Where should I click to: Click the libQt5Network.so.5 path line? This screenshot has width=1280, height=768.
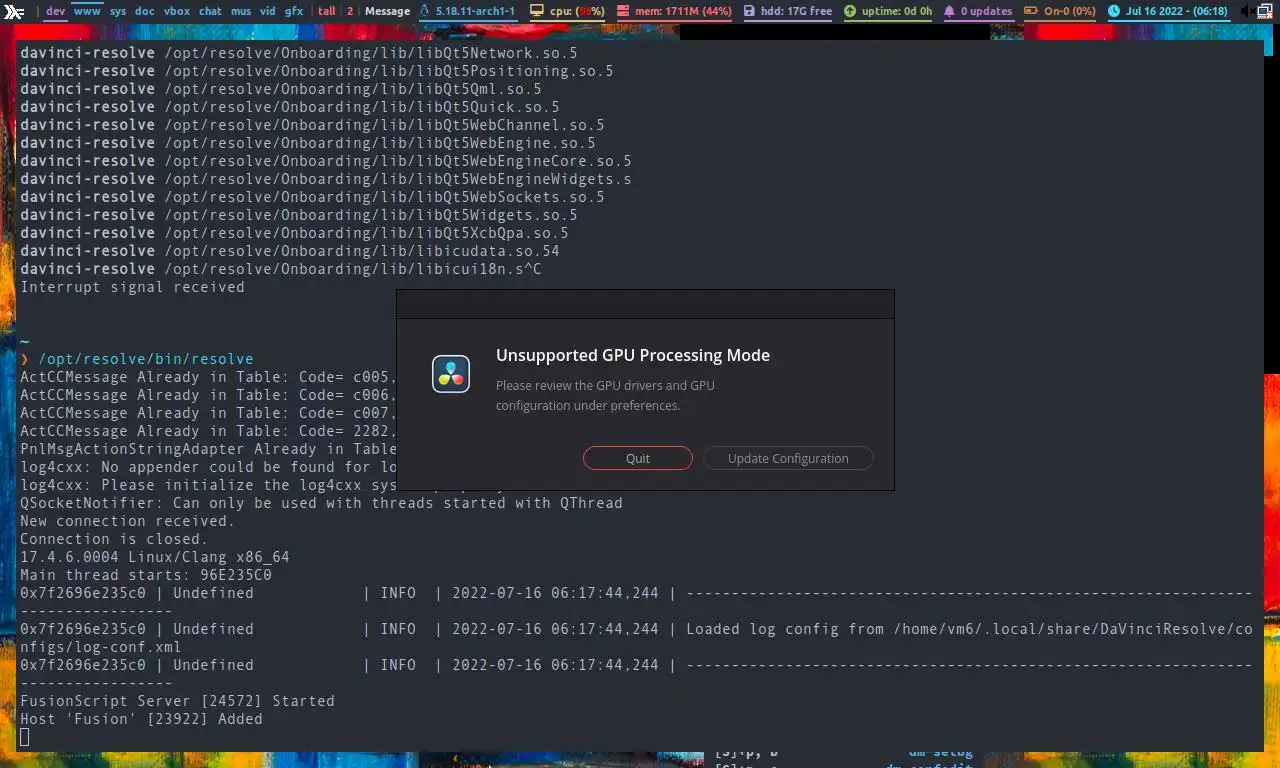(x=298, y=53)
